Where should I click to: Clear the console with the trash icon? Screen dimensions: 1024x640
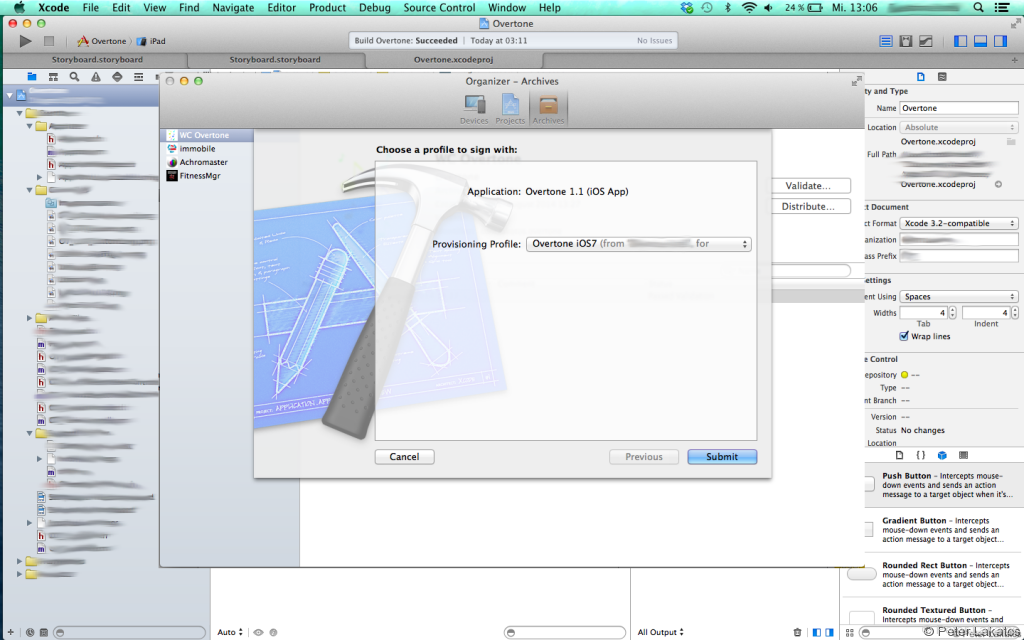click(797, 632)
